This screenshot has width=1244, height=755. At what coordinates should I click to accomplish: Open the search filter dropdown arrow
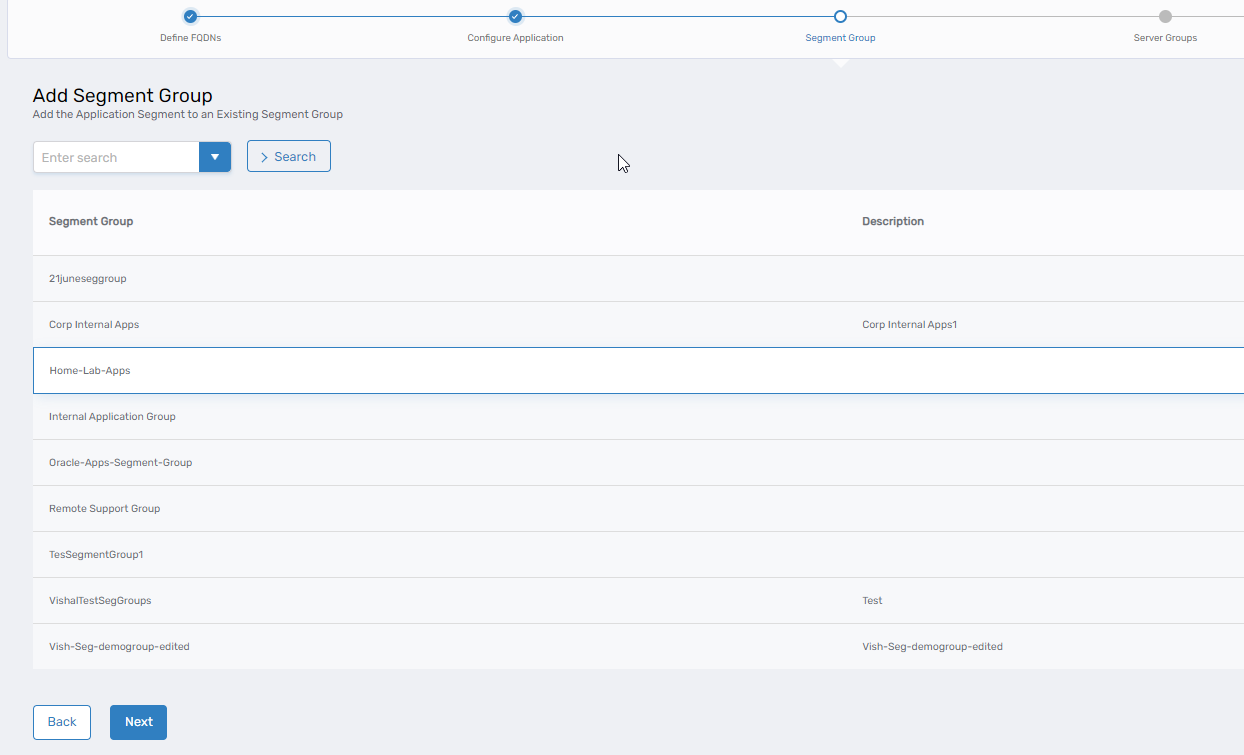[215, 157]
